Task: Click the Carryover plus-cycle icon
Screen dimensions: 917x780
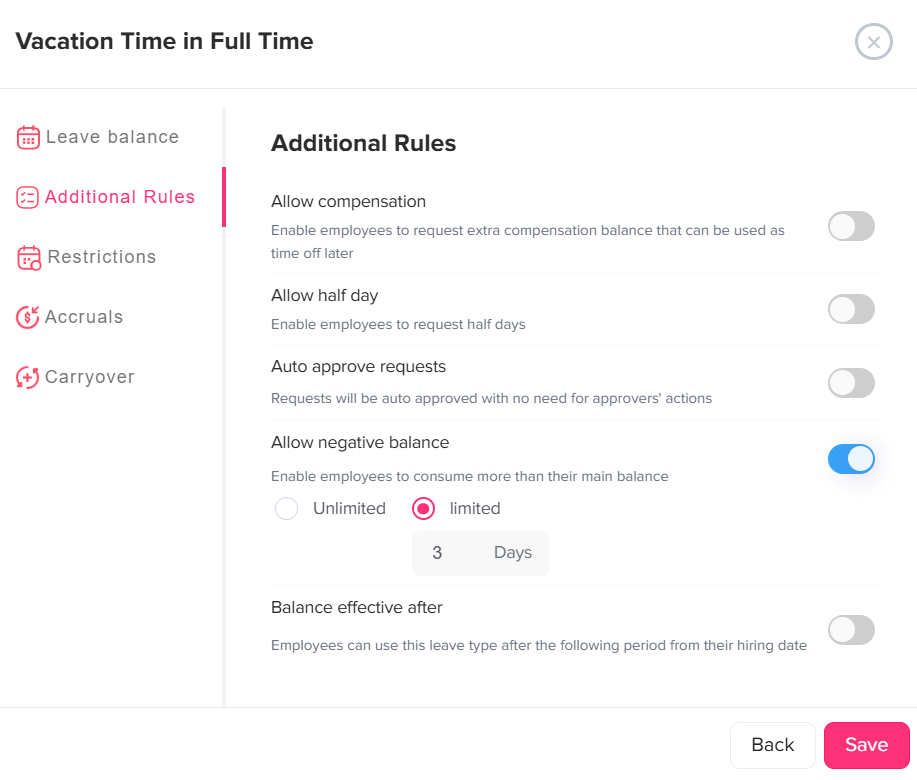Action: (28, 378)
